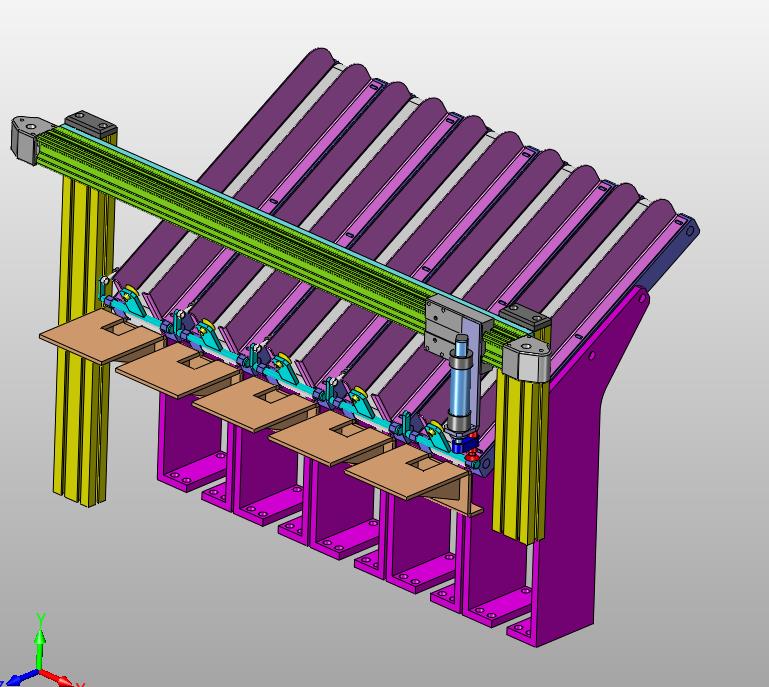Select the rightmost tan tray plate
The height and width of the screenshot is (687, 769).
pyautogui.click(x=406, y=471)
